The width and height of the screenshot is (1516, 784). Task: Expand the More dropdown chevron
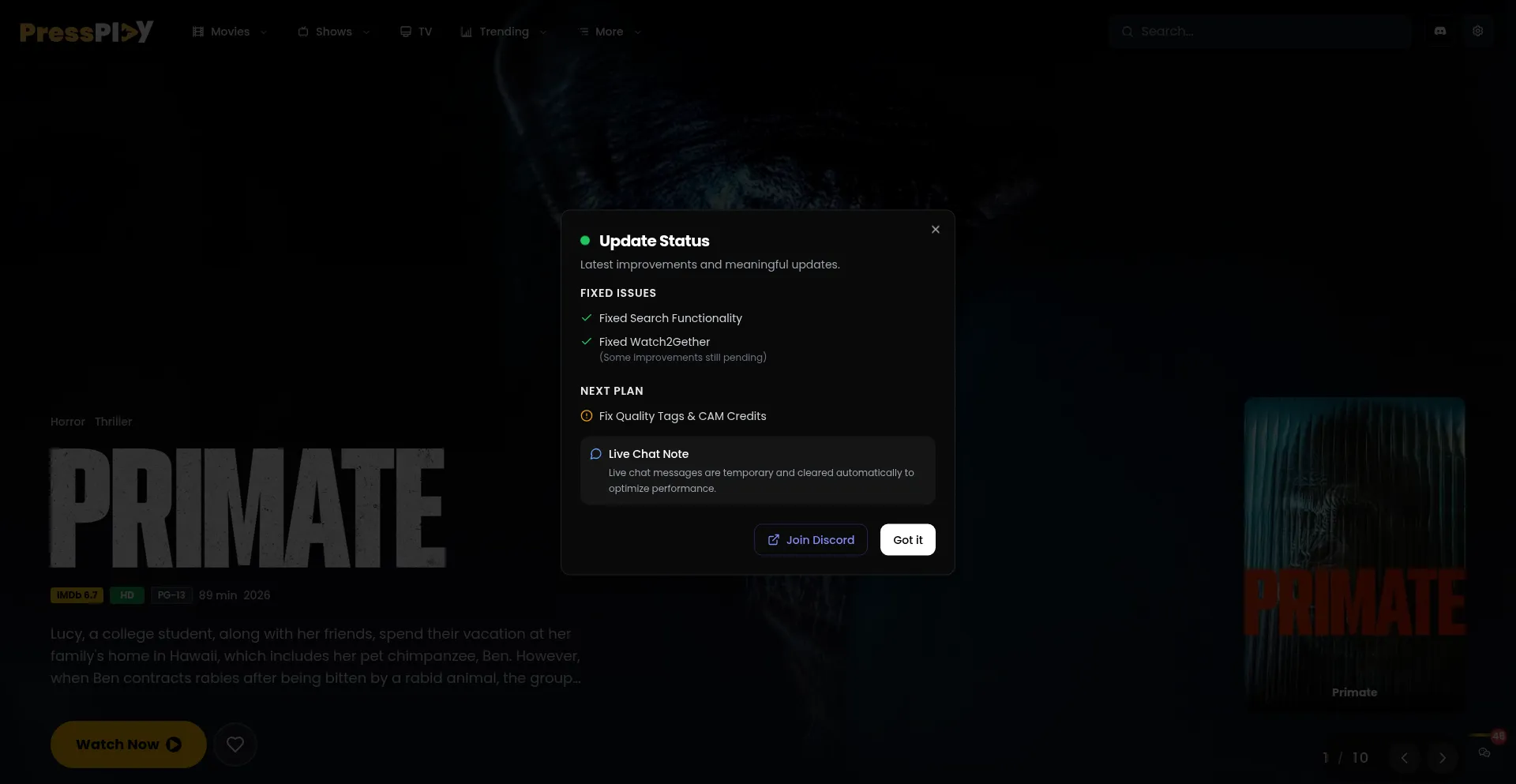point(638,32)
